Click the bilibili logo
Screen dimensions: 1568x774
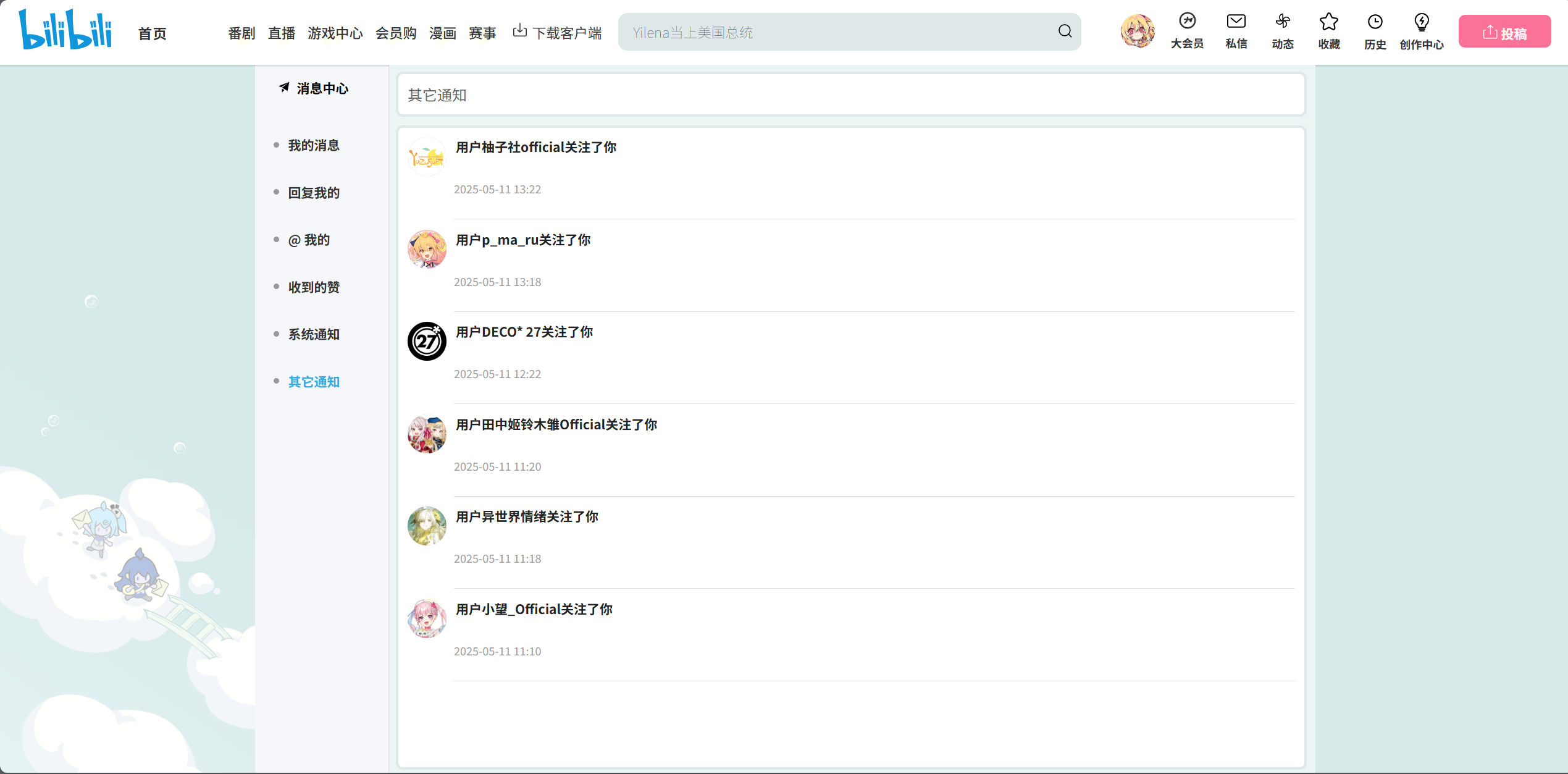click(65, 29)
